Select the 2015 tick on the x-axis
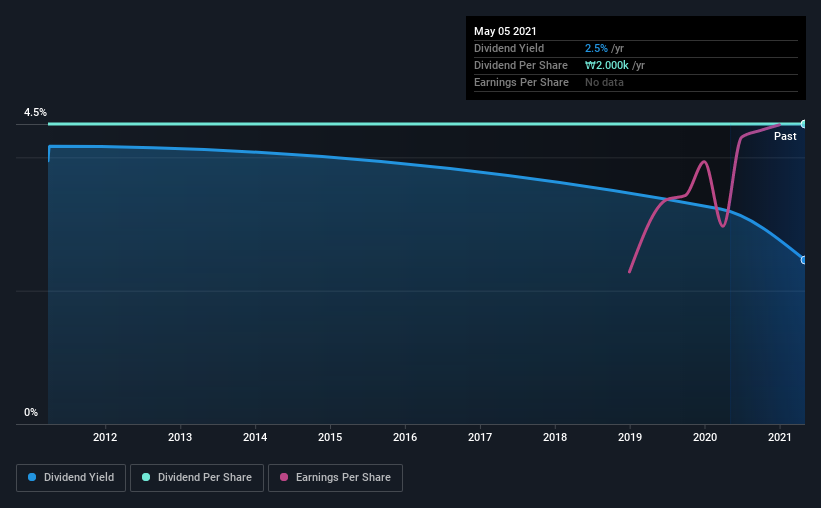 [330, 437]
